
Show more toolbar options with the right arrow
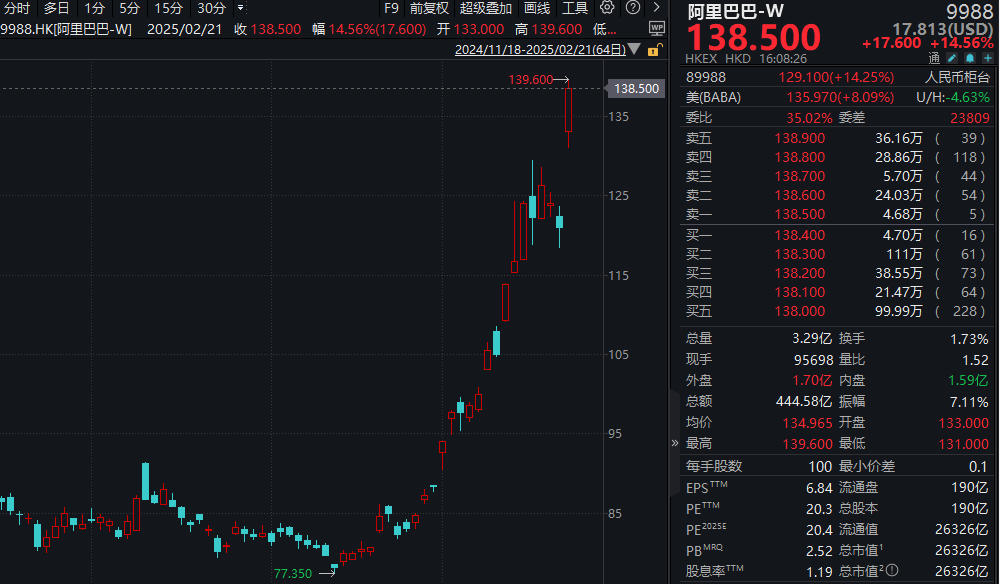[x=656, y=8]
